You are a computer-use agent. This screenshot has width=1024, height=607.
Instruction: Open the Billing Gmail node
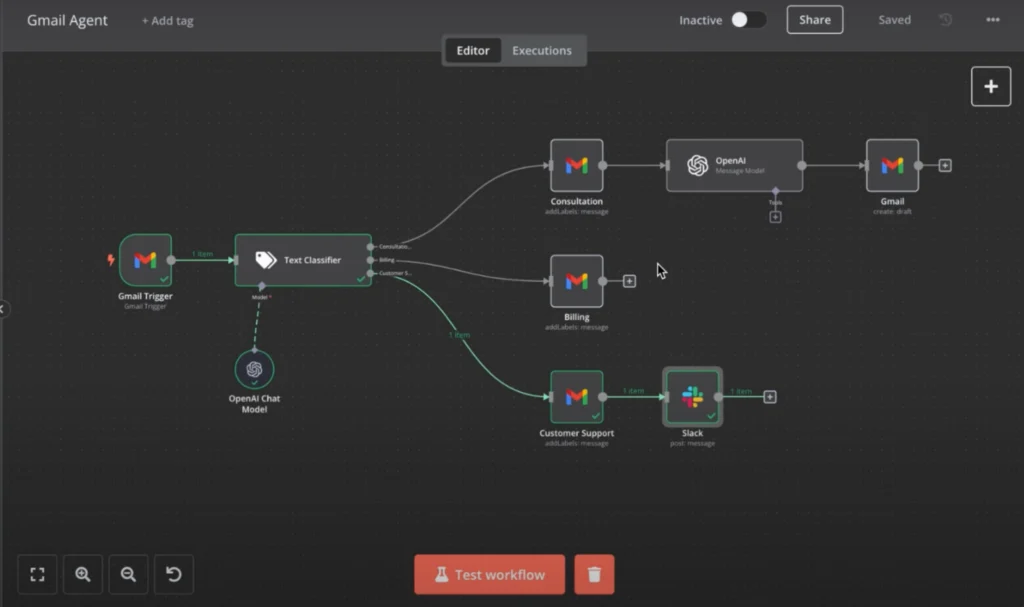(x=576, y=281)
